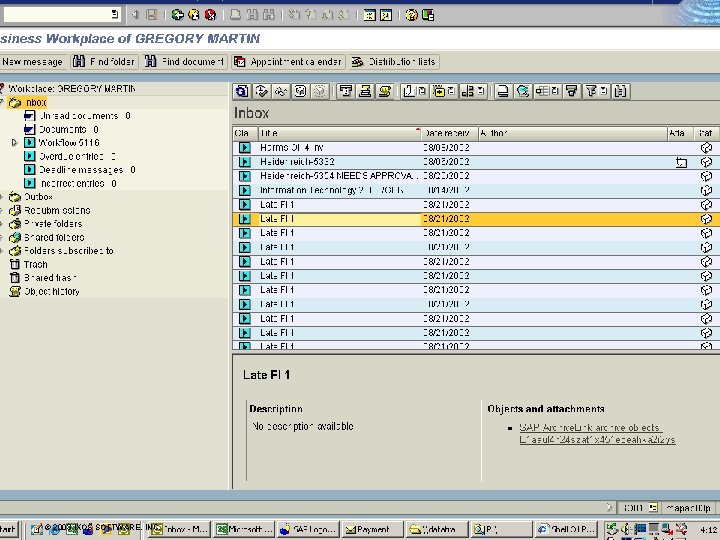Click the yellow Exit icon
The image size is (720, 540).
194,15
